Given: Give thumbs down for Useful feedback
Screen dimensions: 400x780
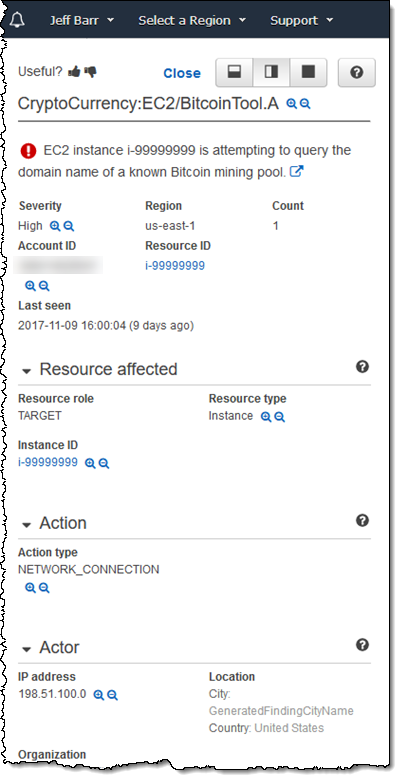Looking at the screenshot, I should (x=90, y=72).
